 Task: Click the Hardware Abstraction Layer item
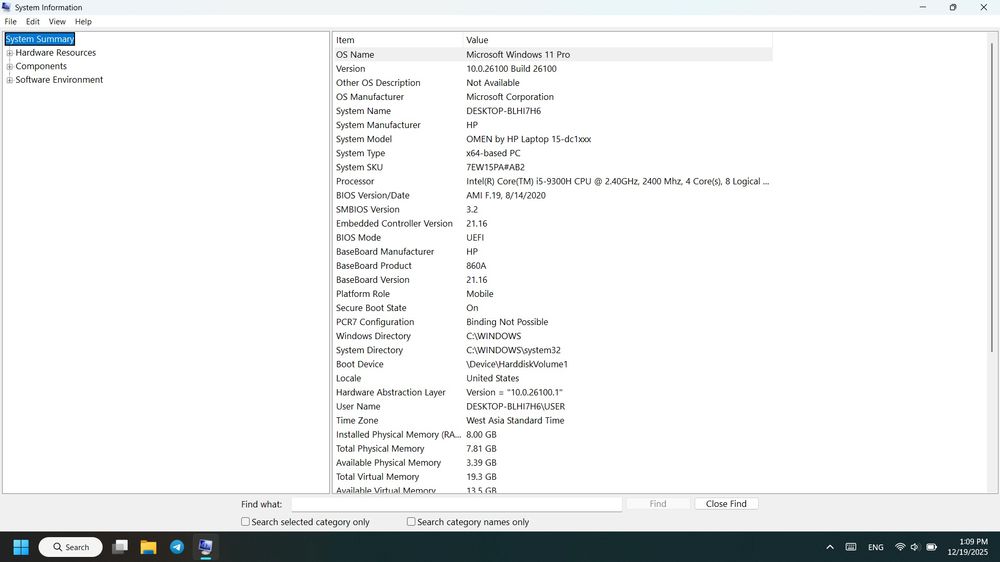(x=391, y=392)
